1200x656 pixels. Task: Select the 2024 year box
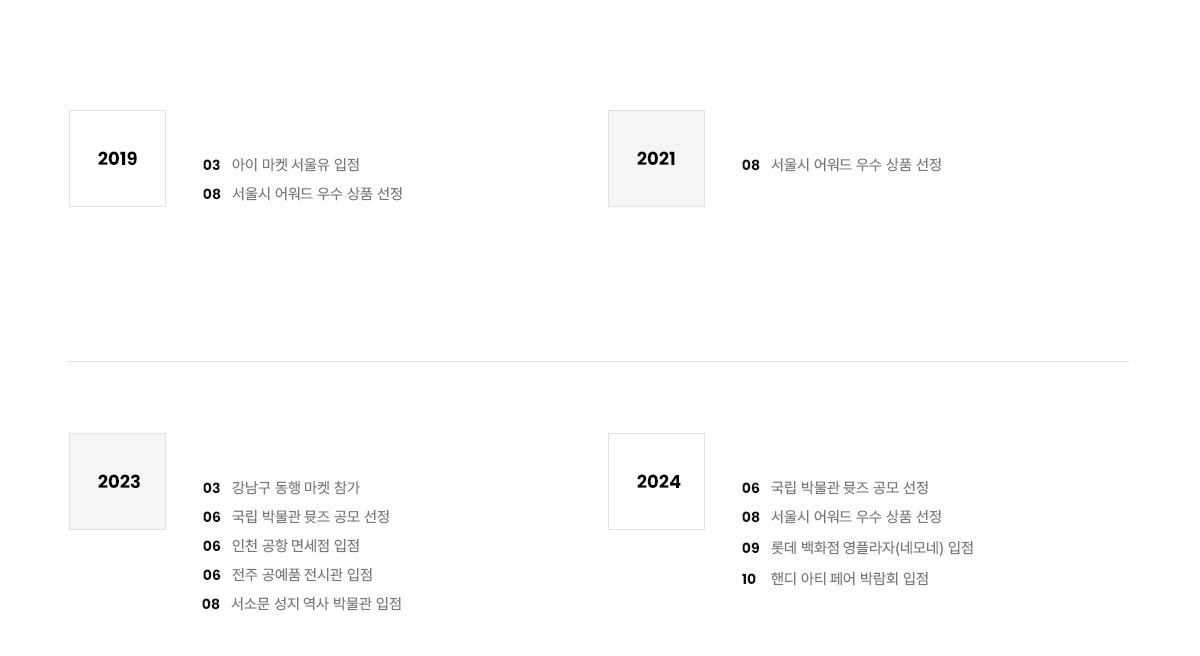pos(656,481)
